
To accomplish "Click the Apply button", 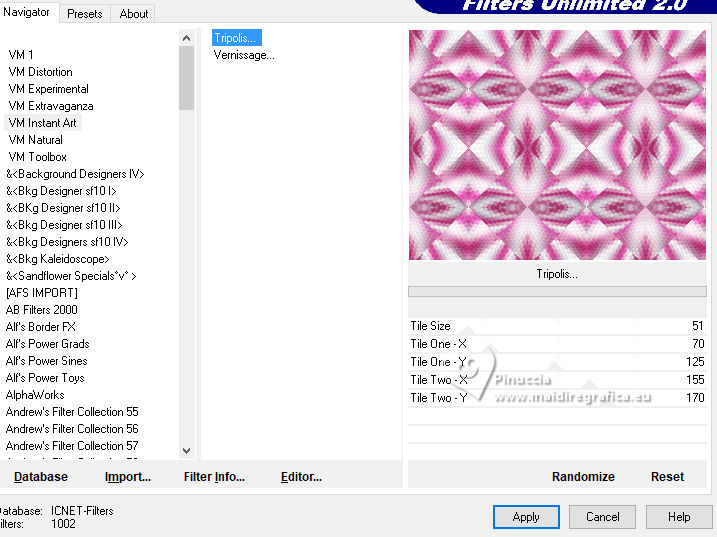I will (526, 517).
